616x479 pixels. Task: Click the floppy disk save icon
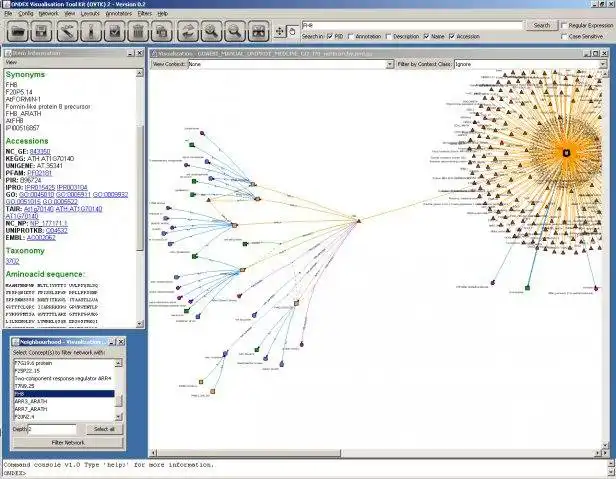click(x=41, y=31)
